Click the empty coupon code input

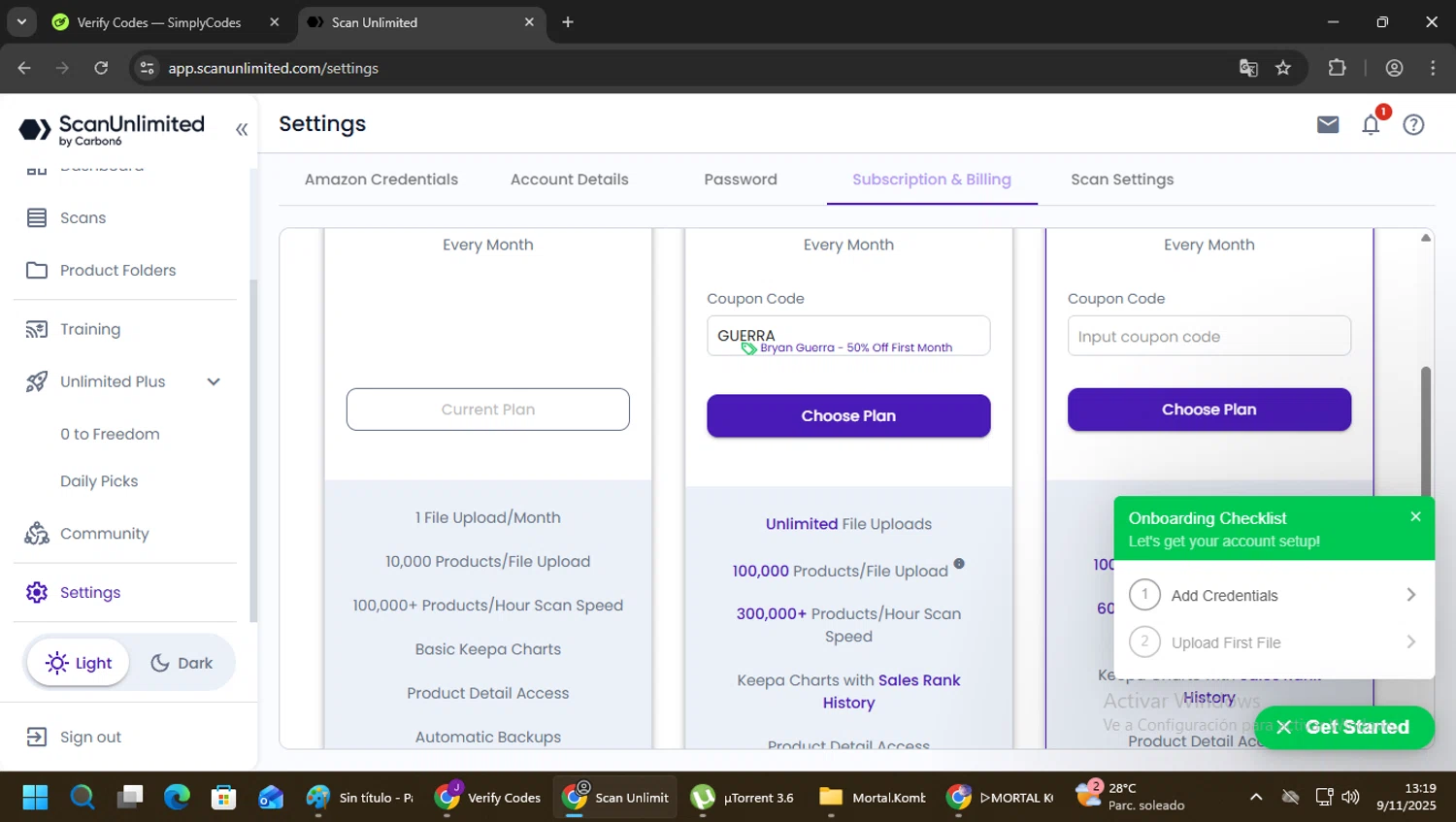click(x=1209, y=336)
